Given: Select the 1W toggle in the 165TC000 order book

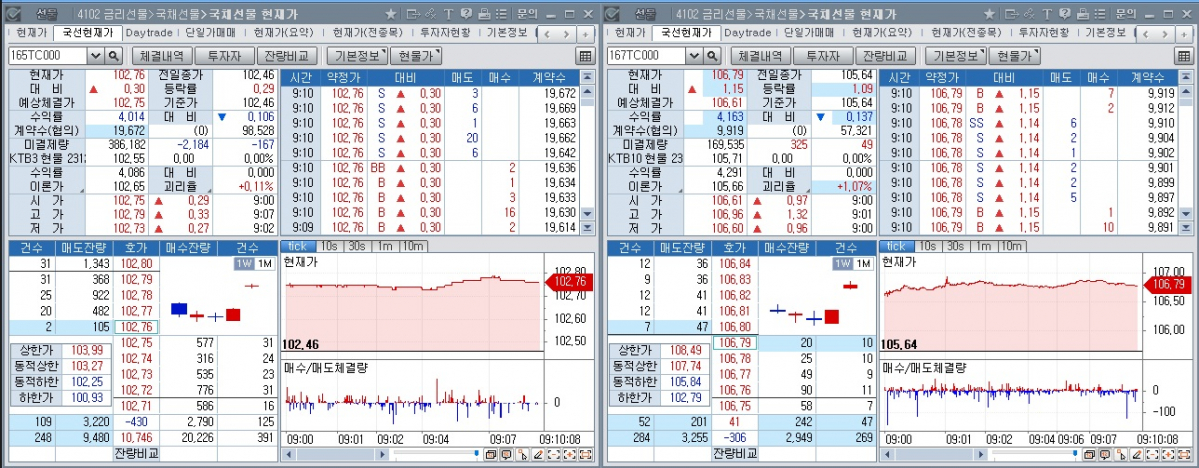Looking at the screenshot, I should [243, 263].
